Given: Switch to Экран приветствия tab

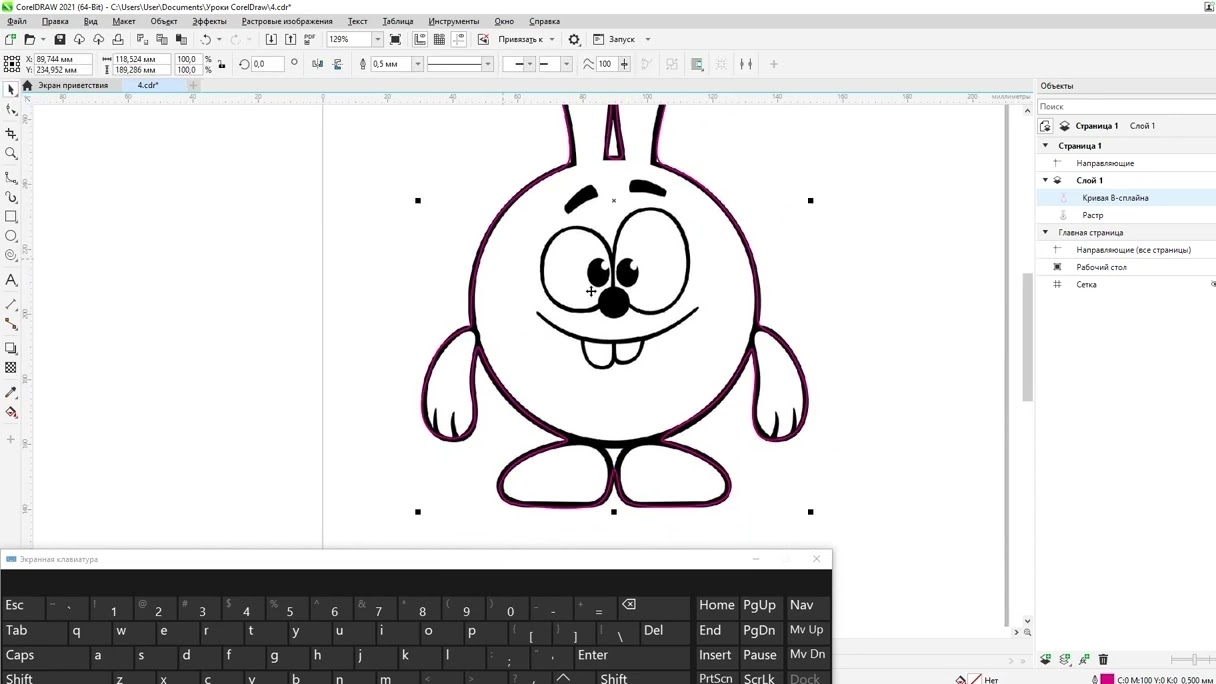Looking at the screenshot, I should tap(73, 85).
